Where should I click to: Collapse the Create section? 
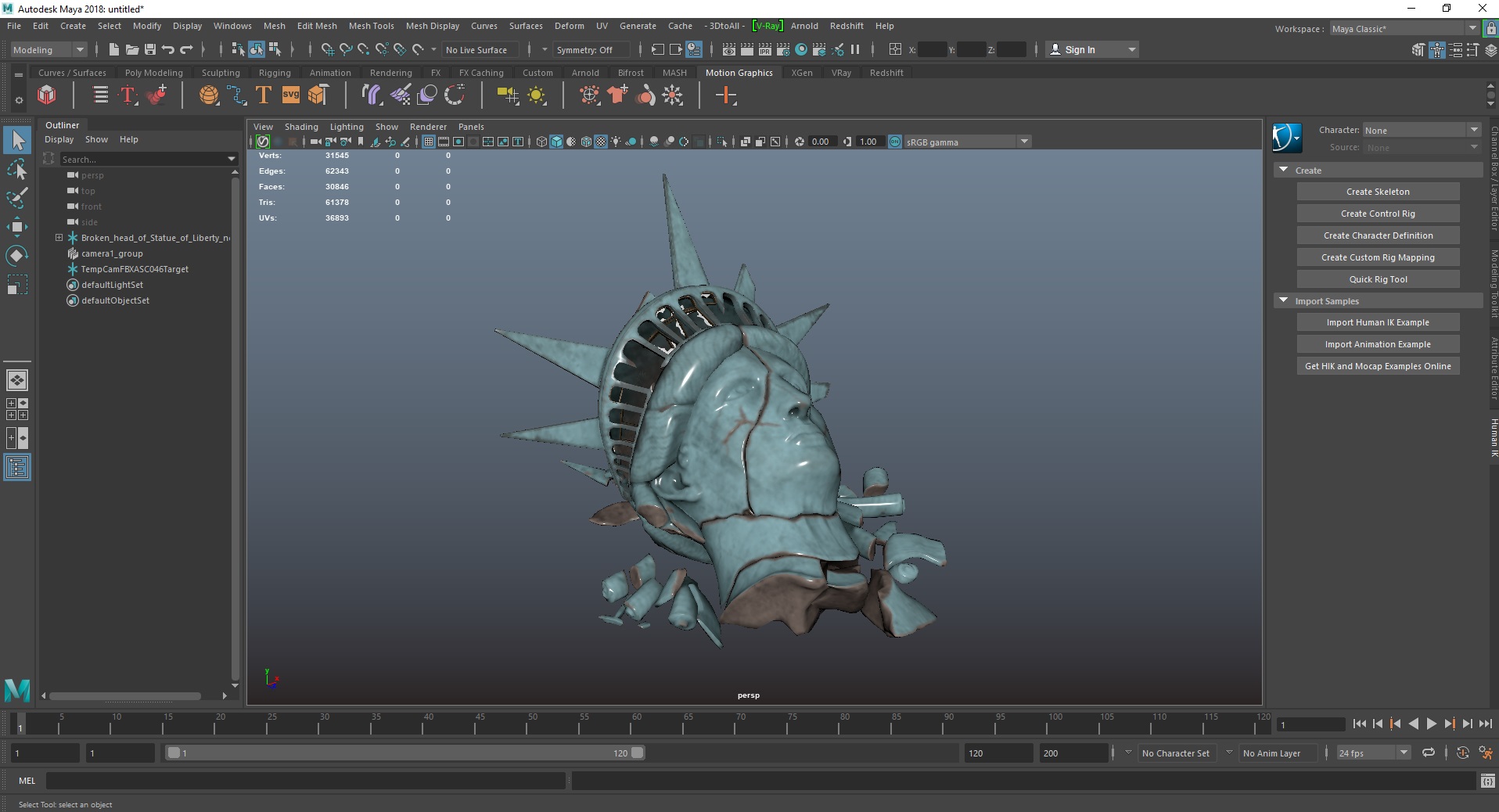1283,170
